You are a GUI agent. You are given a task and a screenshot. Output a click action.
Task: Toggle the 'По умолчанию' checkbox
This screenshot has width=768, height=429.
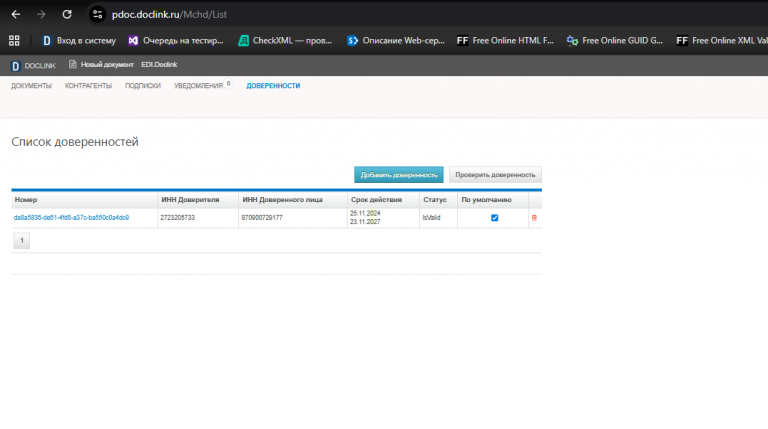click(495, 218)
